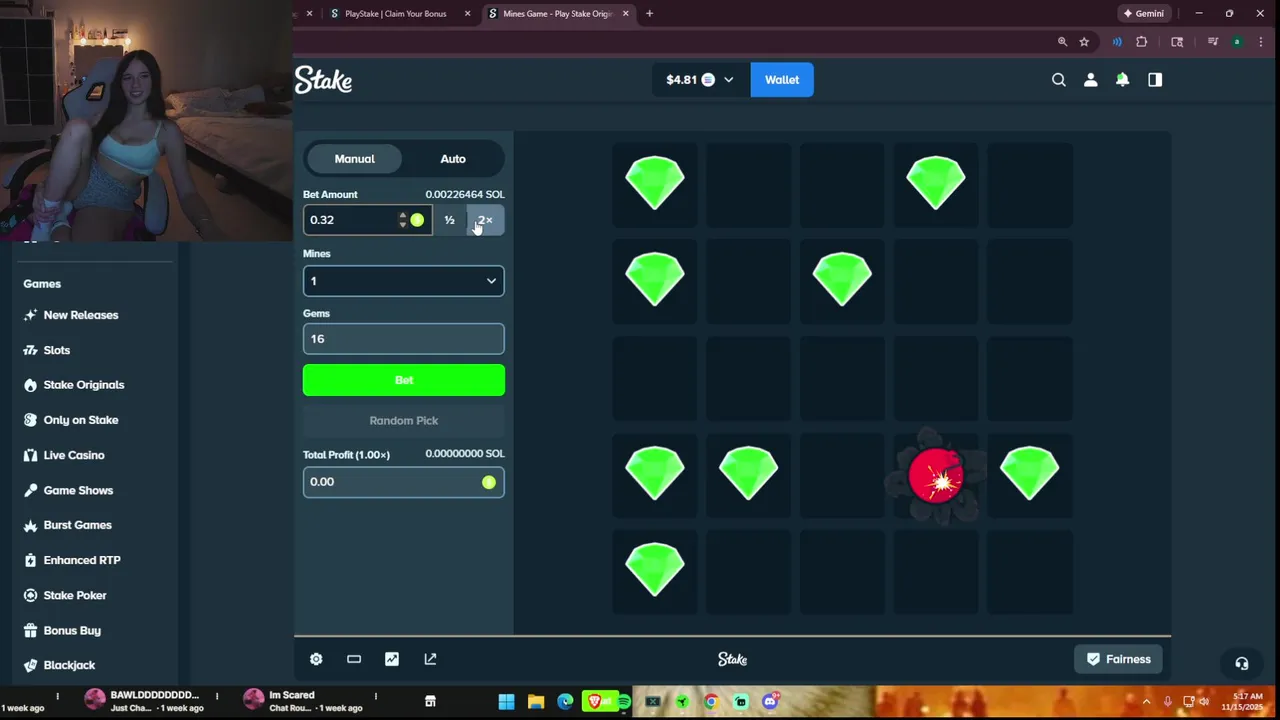
Task: Open Chrome extensions puzzle icon
Action: [x=1141, y=42]
